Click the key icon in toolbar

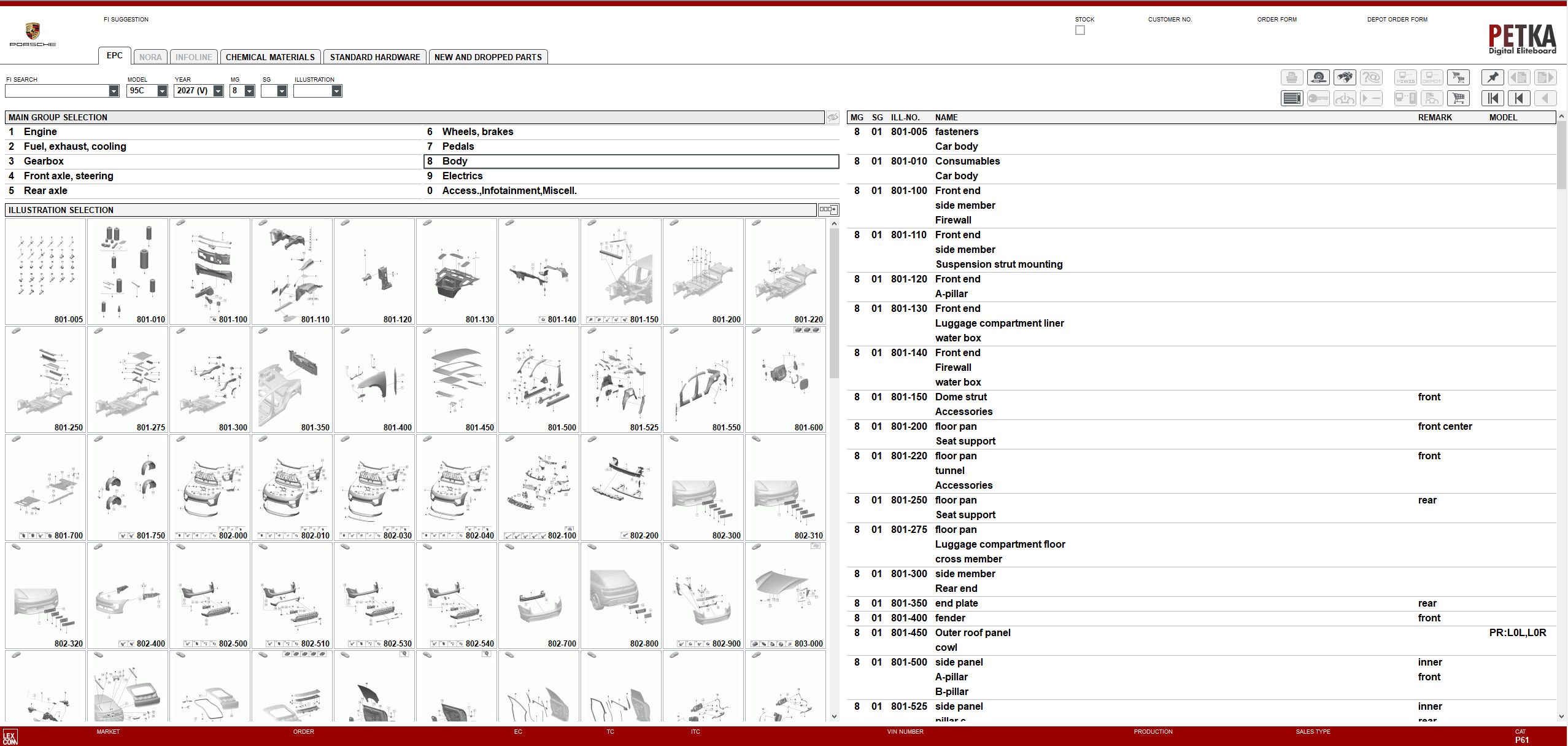point(1318,98)
